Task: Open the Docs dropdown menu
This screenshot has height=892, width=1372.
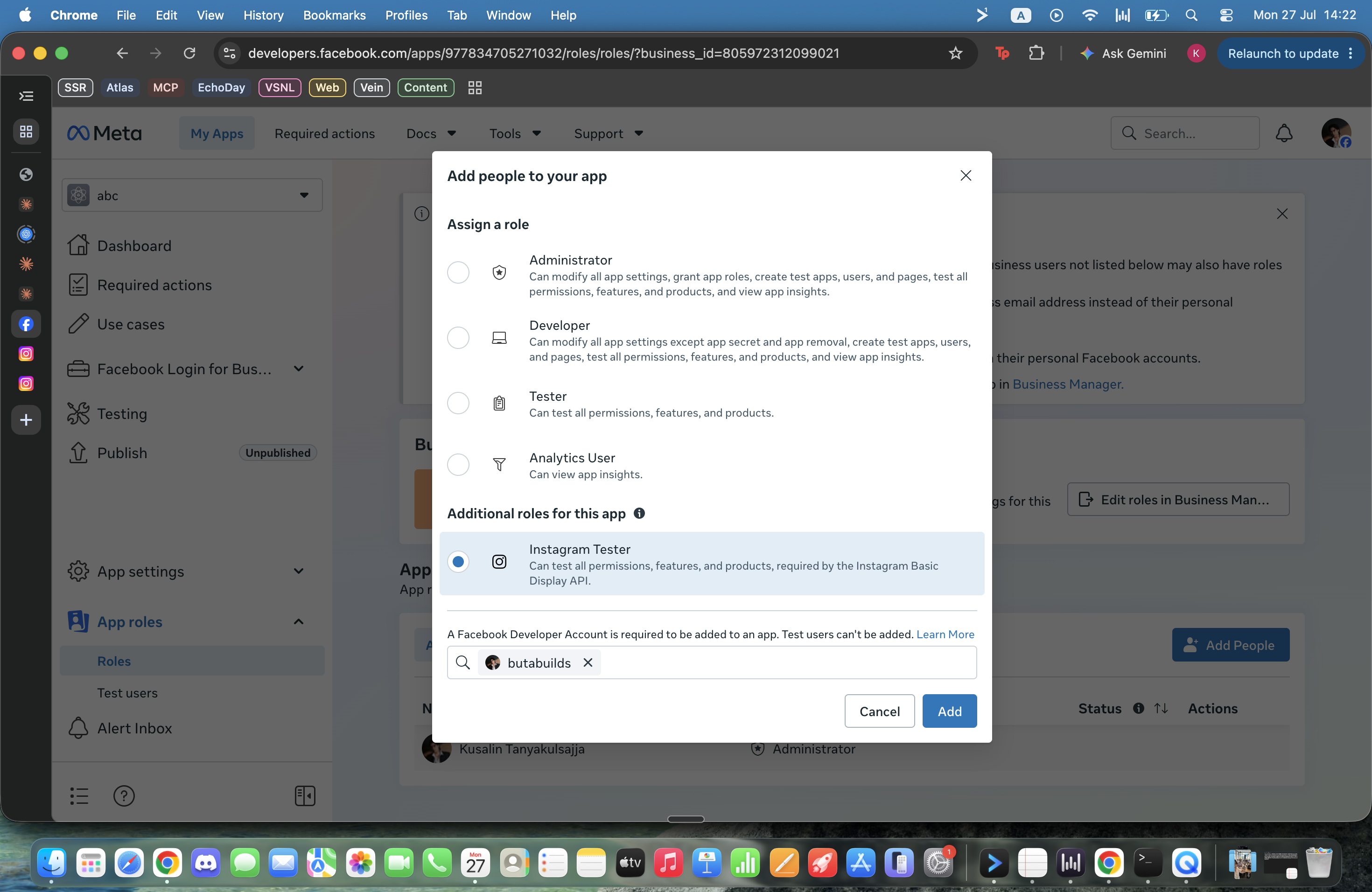Action: coord(431,133)
